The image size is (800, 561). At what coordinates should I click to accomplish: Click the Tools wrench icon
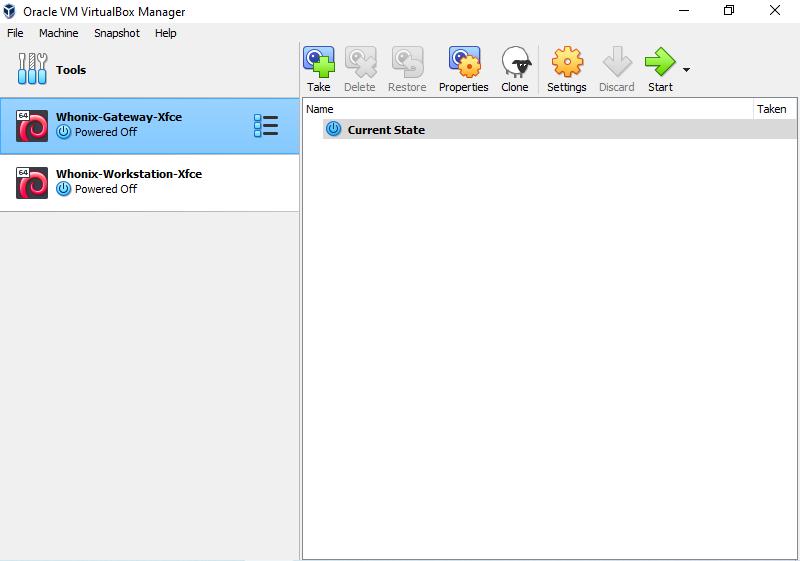(32, 70)
